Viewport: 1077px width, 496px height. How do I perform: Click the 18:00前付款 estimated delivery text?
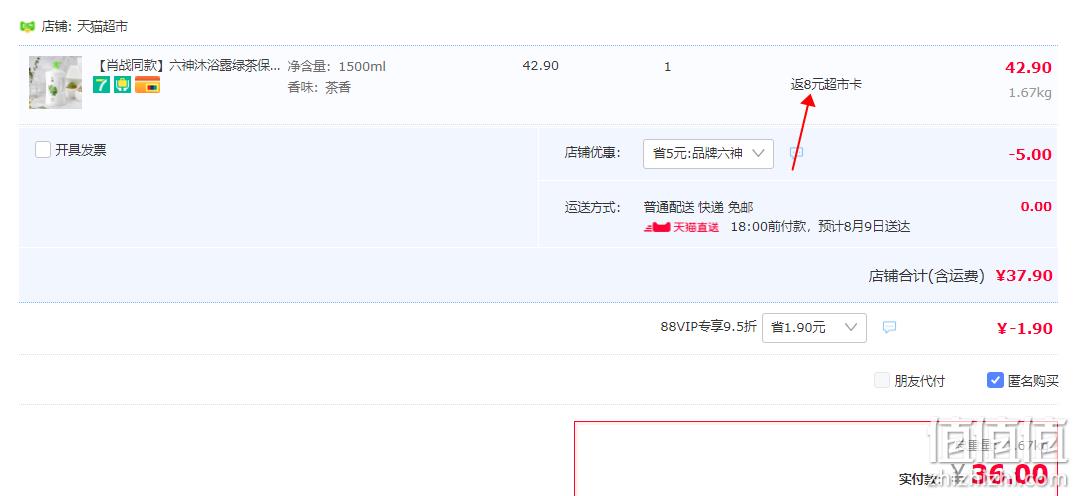click(820, 227)
